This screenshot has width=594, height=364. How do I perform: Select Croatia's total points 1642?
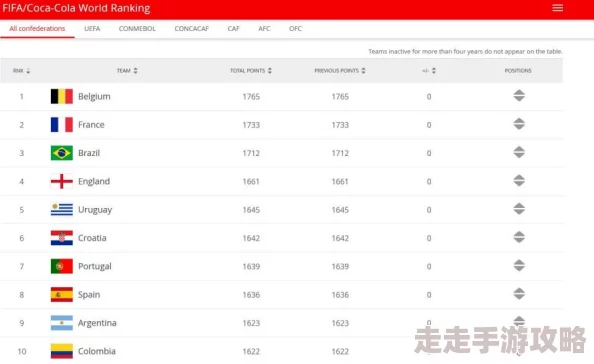pyautogui.click(x=251, y=238)
